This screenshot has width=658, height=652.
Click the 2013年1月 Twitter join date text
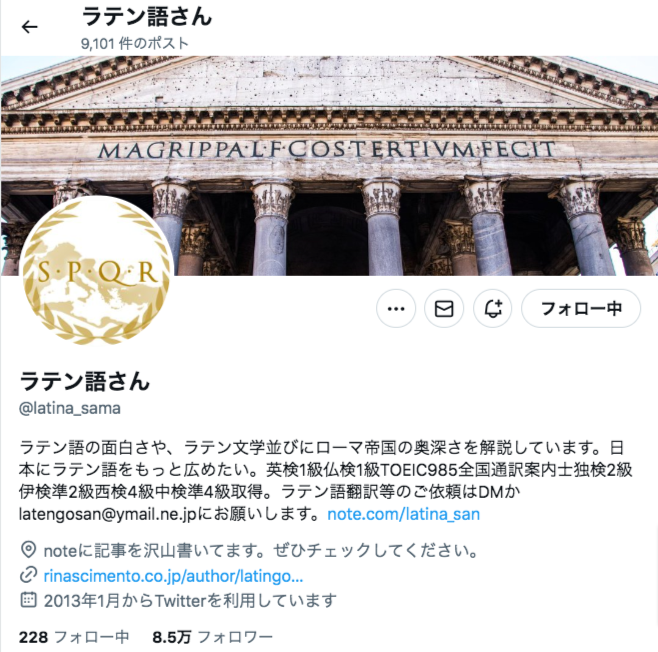pos(190,601)
